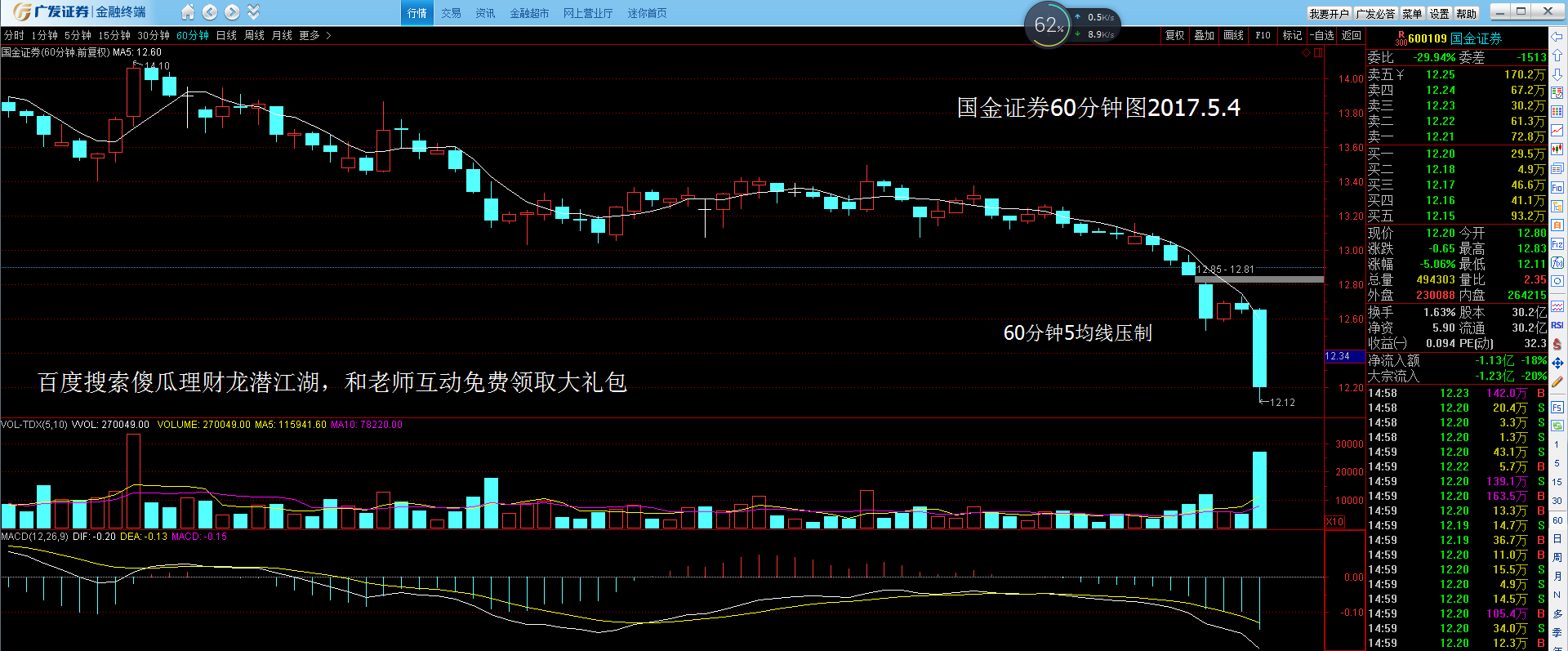Expand the 更多 more periods menu
Screen dimensions: 1568x651
pyautogui.click(x=314, y=35)
